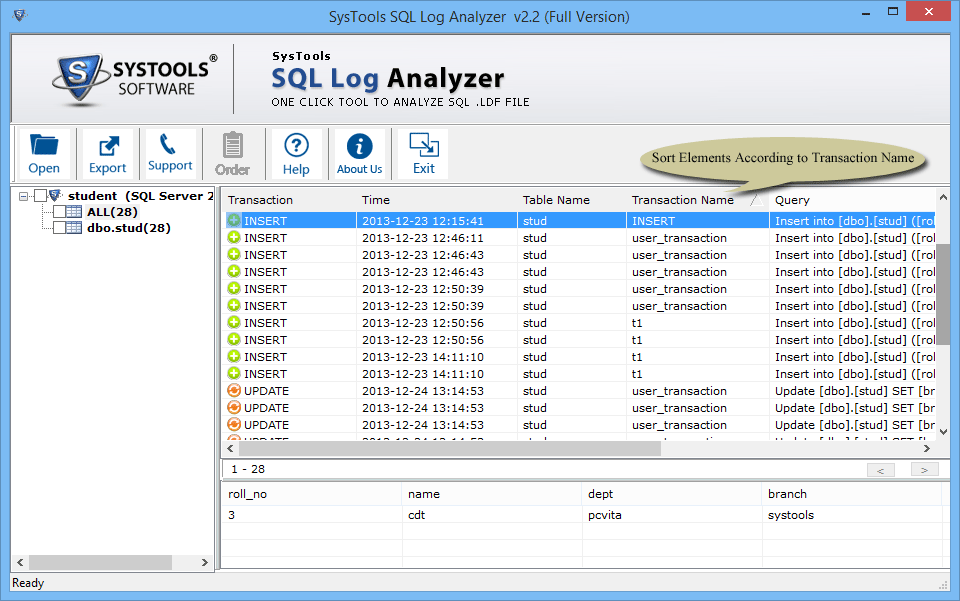Click the grid vertical scrollbar thumb

tap(943, 294)
